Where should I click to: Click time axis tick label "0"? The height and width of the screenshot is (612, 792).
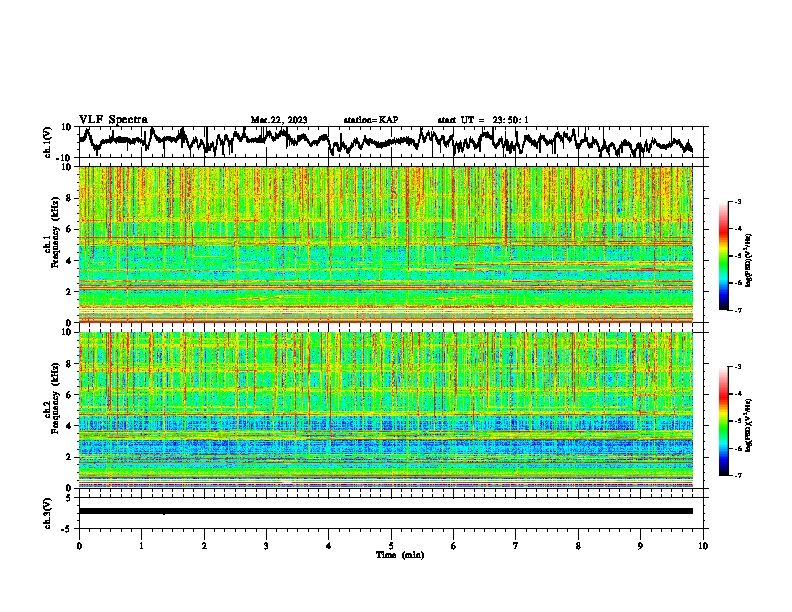(x=79, y=546)
